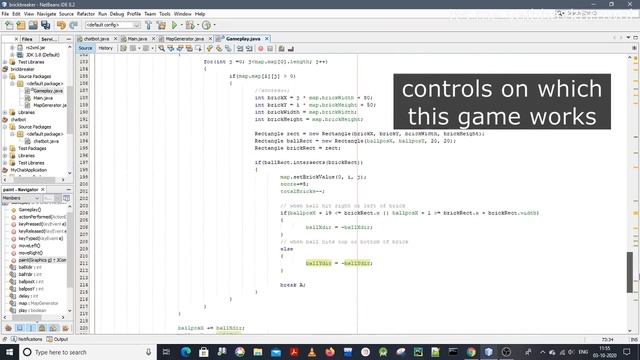This screenshot has width=640, height=360.
Task: Toggle Sort by Name filter at Navigator bottom right
Action: point(65,328)
